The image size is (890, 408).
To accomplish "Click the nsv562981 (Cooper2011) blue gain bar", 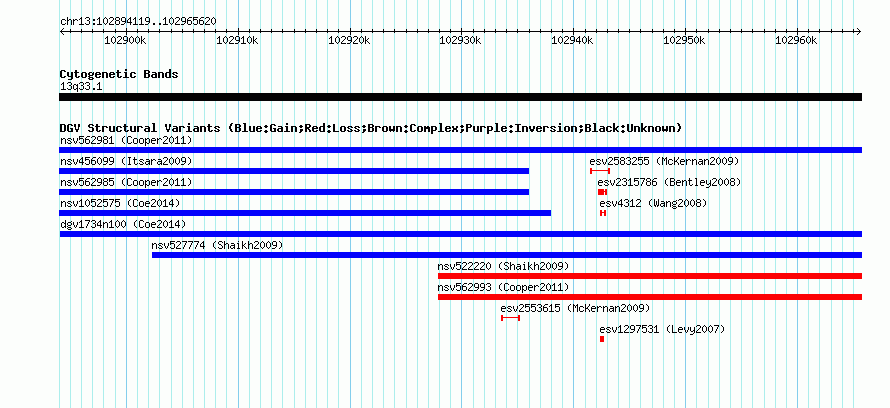I will [x=460, y=150].
